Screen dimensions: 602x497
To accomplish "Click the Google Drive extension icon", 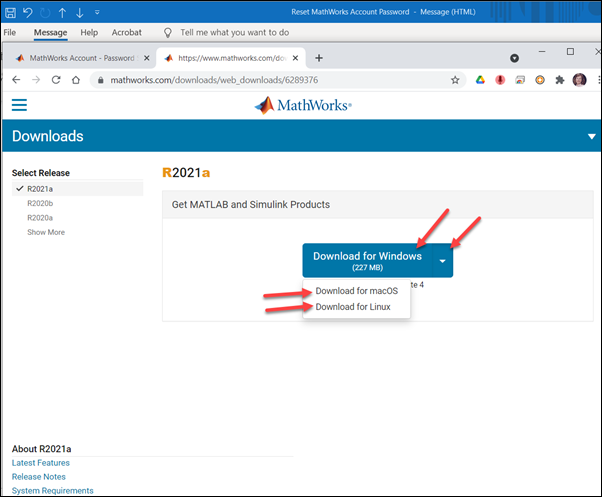I will pyautogui.click(x=480, y=80).
